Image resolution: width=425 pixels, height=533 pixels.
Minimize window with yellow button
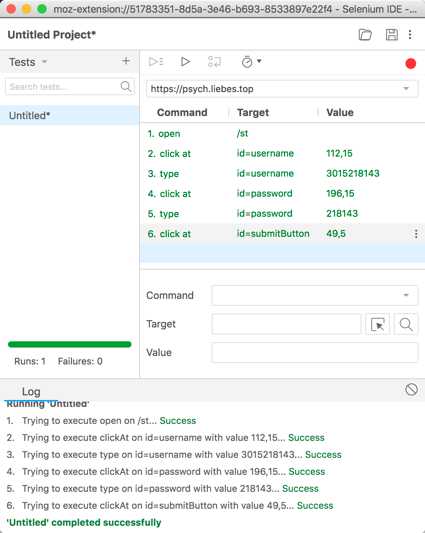pyautogui.click(x=27, y=9)
